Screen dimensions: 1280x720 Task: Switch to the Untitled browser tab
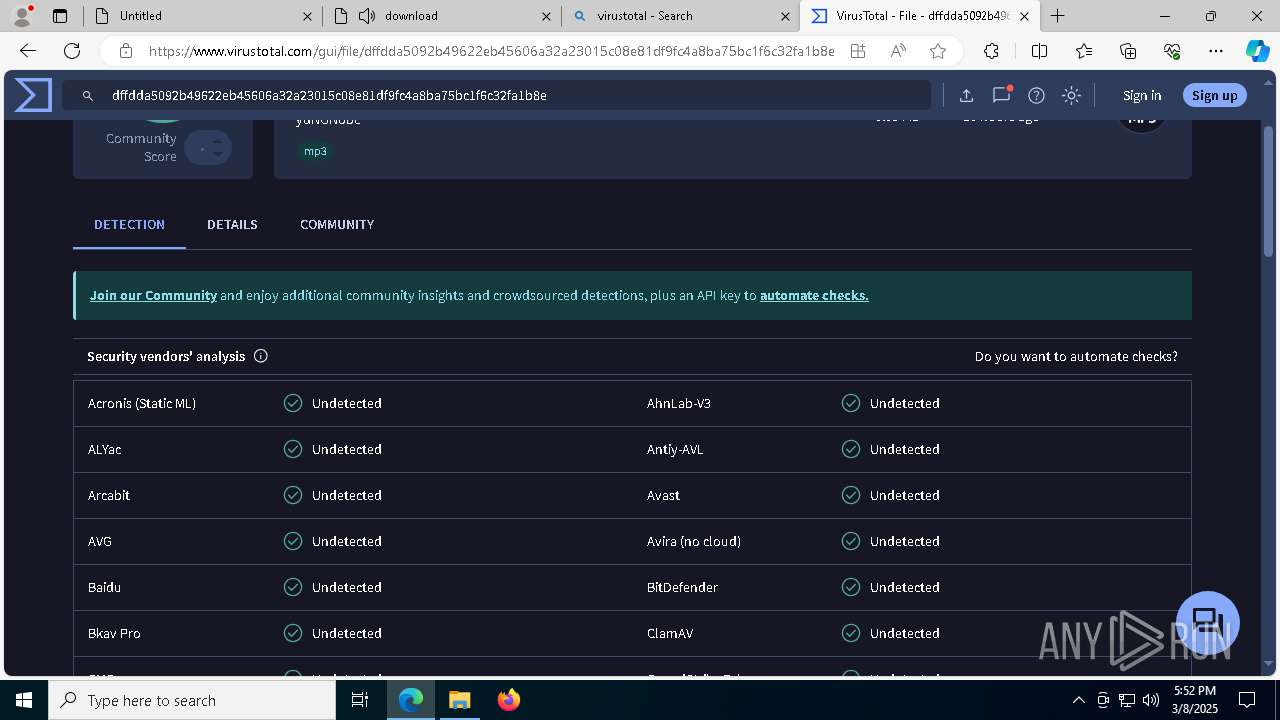(201, 16)
